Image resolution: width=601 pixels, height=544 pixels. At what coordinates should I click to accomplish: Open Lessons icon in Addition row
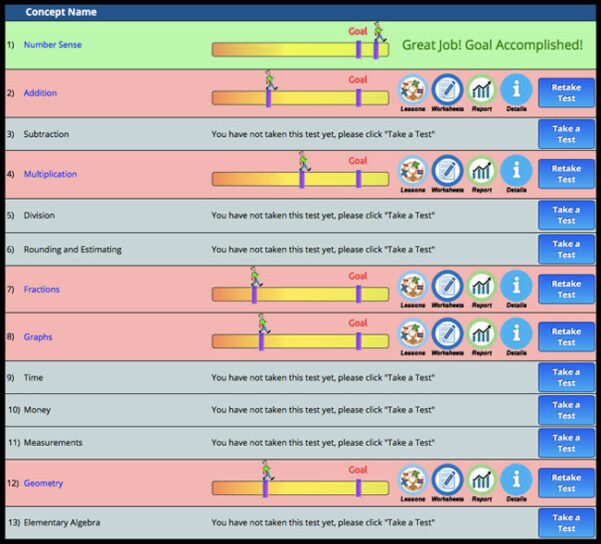click(x=412, y=90)
